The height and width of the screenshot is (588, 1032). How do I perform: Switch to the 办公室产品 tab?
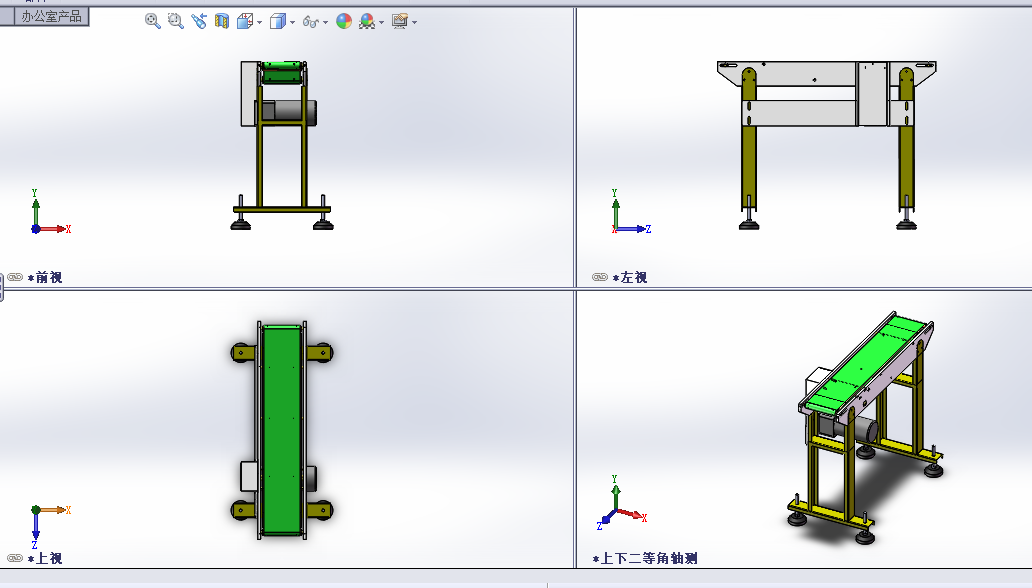click(x=51, y=16)
